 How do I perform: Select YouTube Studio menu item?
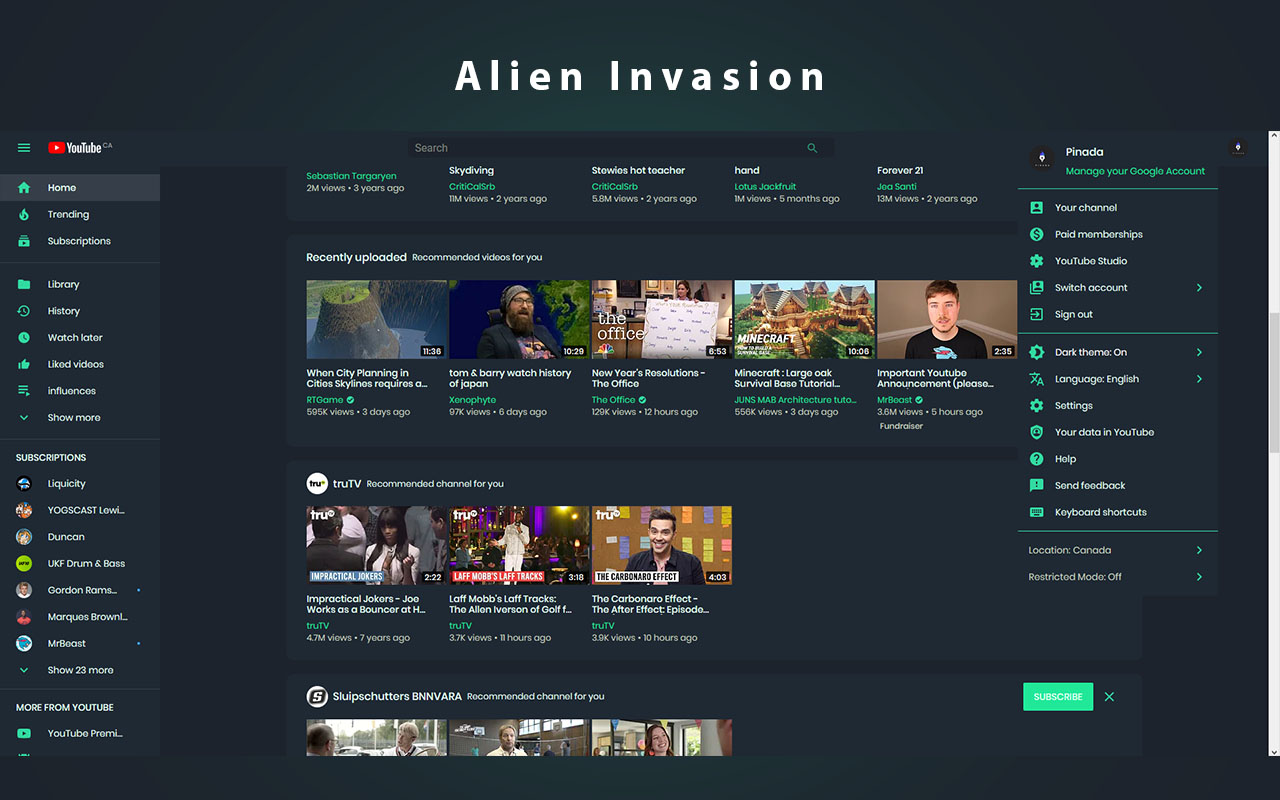1117,261
